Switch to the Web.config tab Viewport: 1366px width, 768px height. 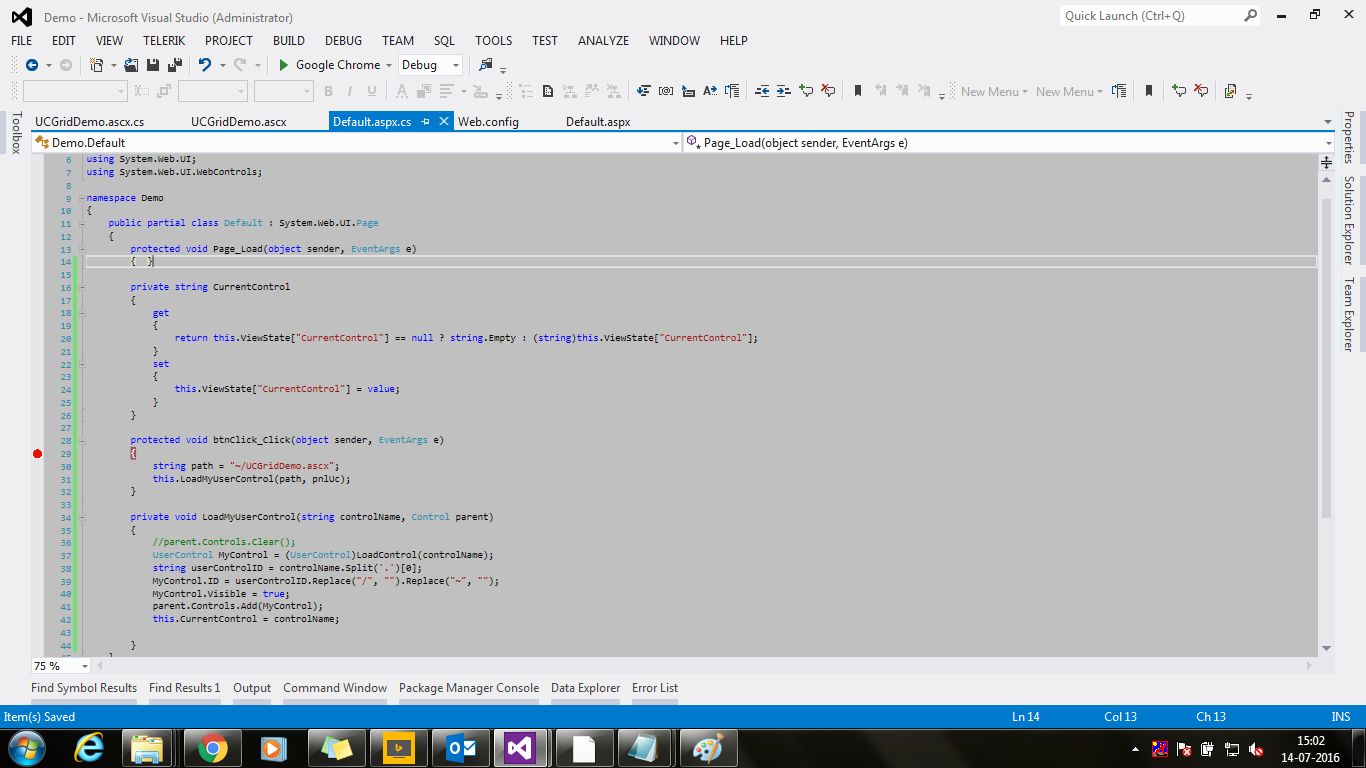tap(488, 122)
